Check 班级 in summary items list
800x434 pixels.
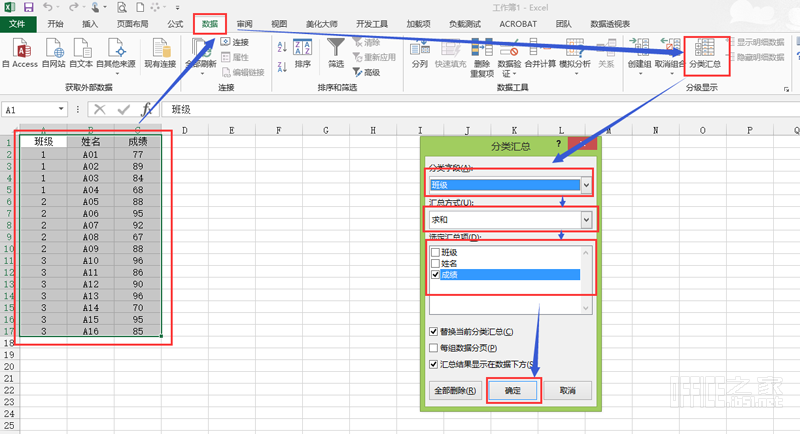(x=435, y=252)
